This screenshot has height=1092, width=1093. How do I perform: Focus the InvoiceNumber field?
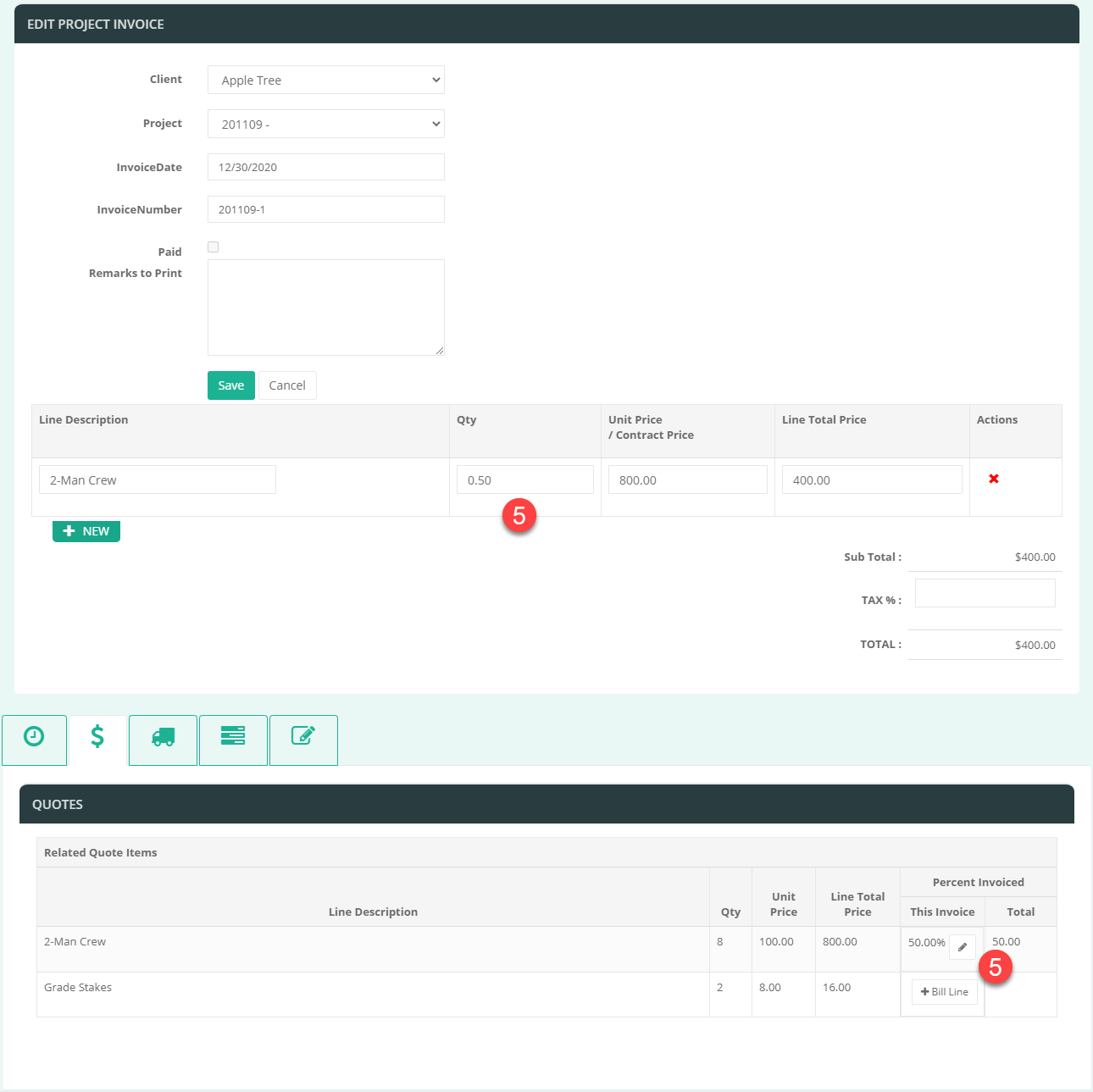coord(326,210)
